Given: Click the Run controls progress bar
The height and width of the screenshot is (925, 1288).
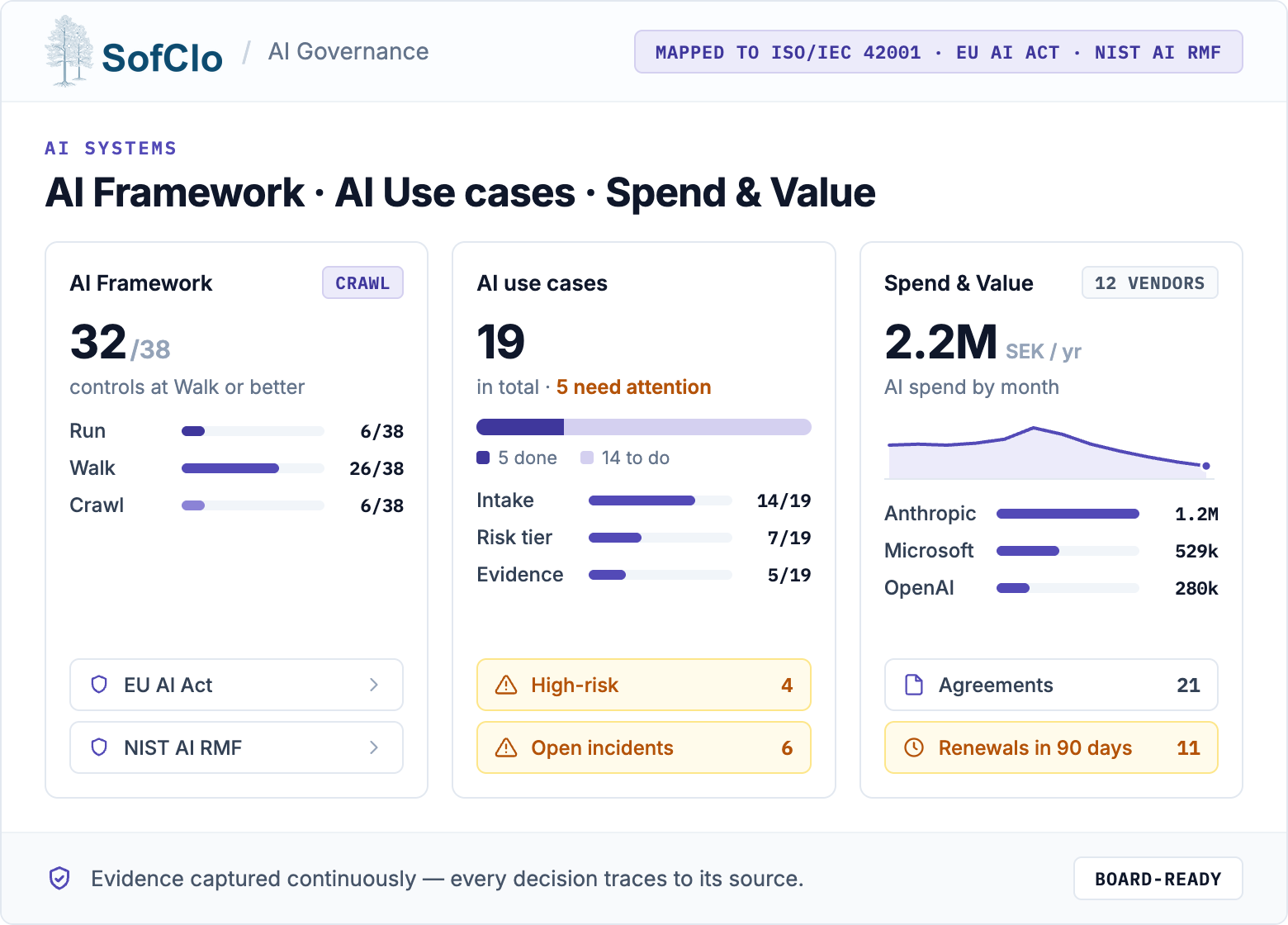Looking at the screenshot, I should 253,431.
